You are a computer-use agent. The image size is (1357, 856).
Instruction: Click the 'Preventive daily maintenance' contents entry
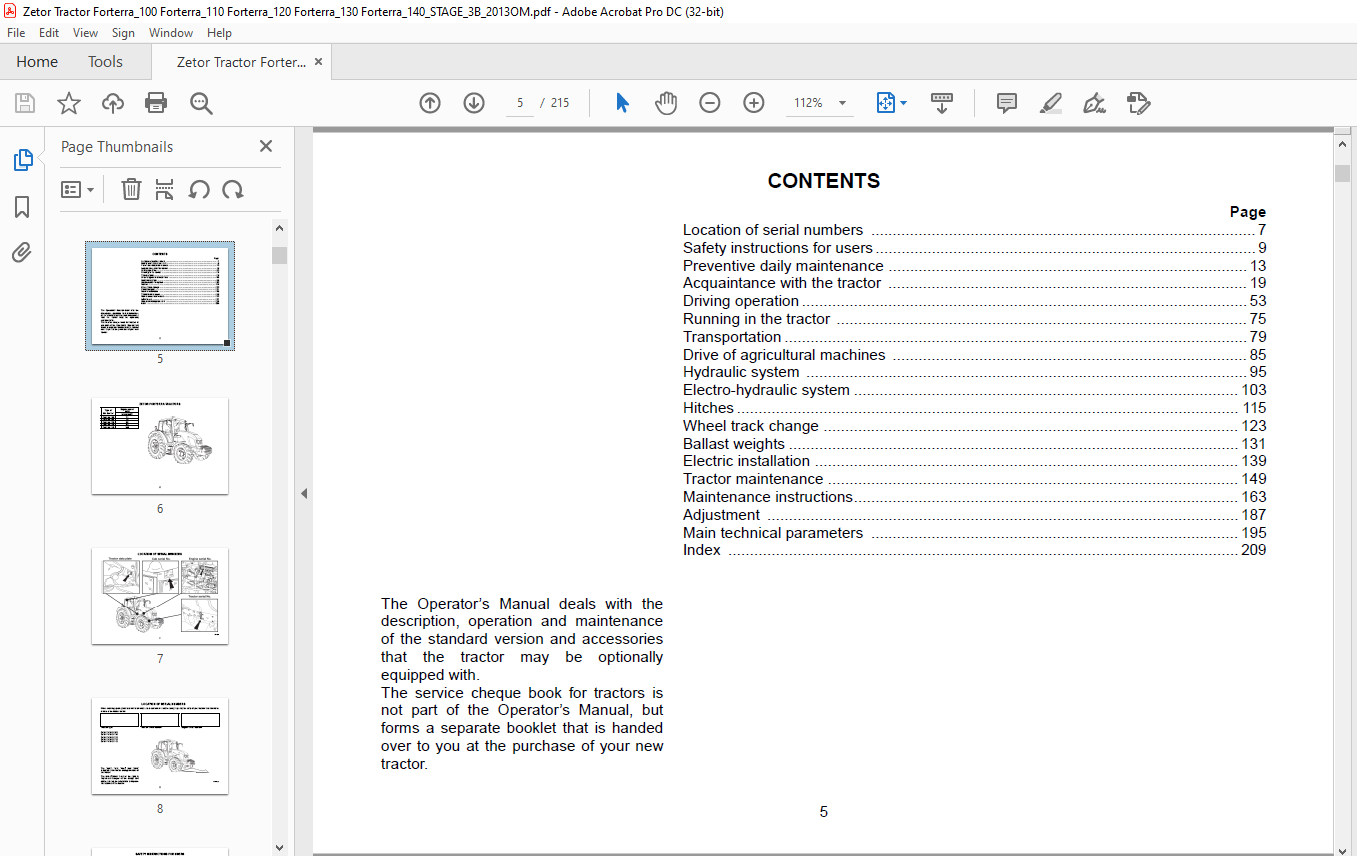[x=974, y=266]
